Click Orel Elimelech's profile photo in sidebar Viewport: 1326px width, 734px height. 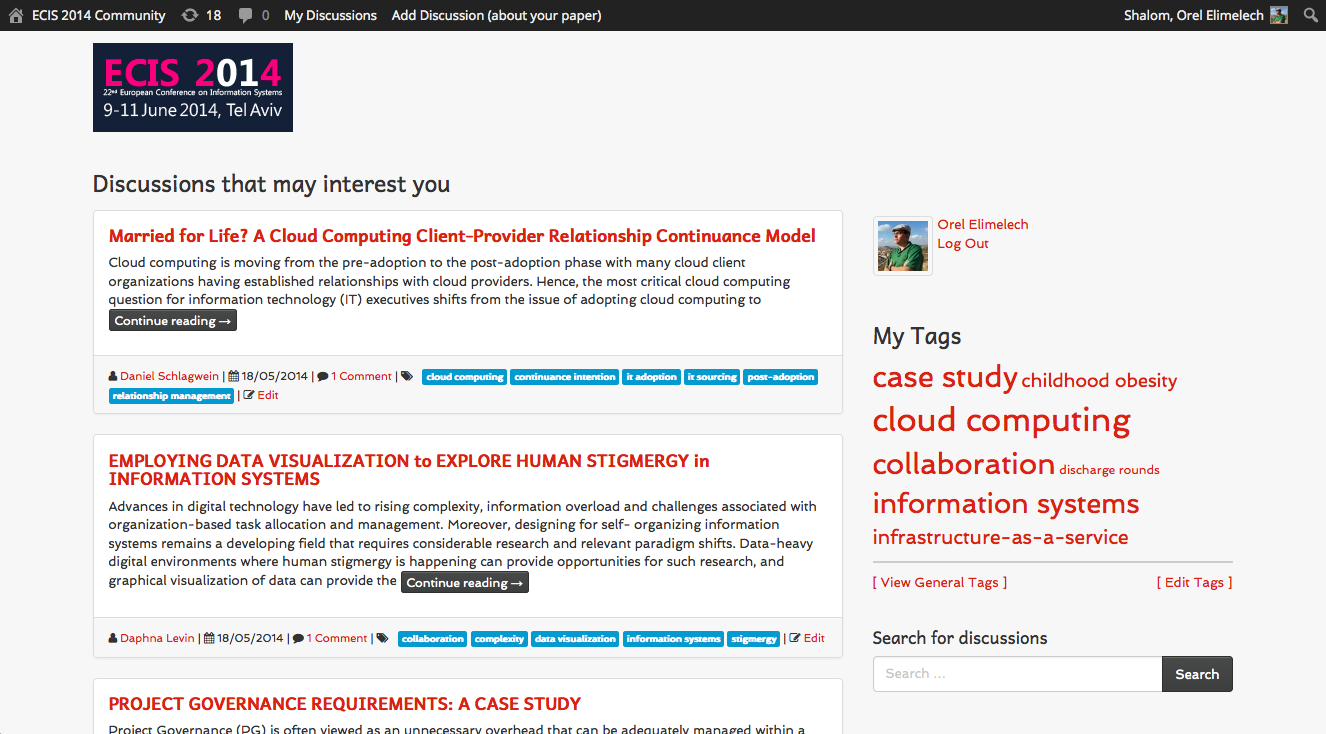point(903,246)
